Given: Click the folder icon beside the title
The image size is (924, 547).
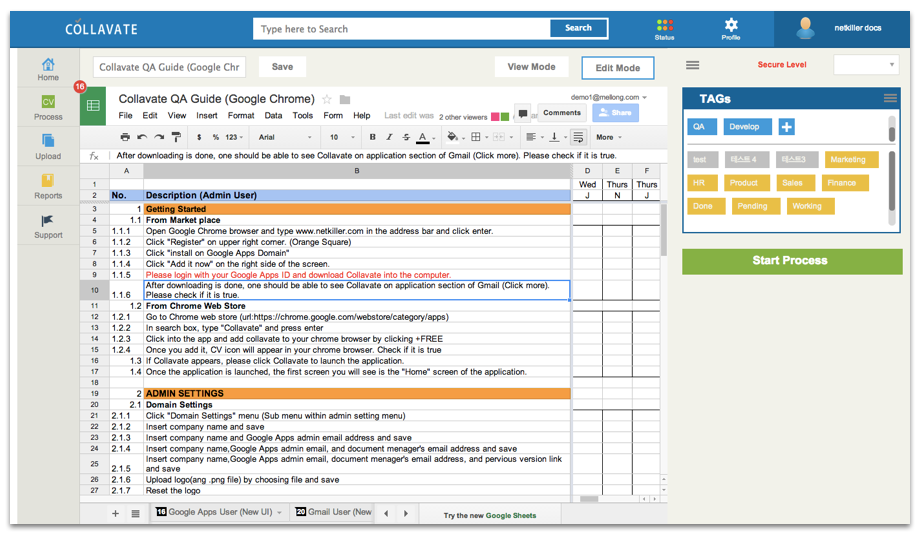Looking at the screenshot, I should [345, 99].
